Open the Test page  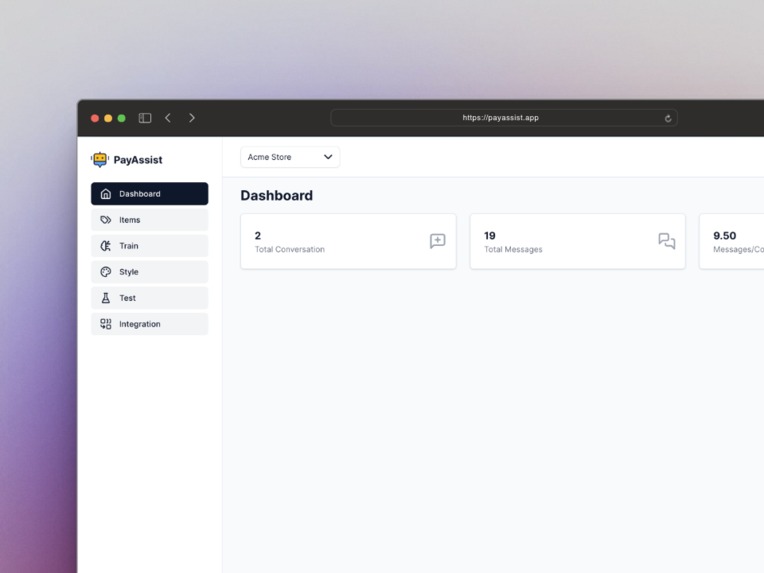(x=150, y=298)
